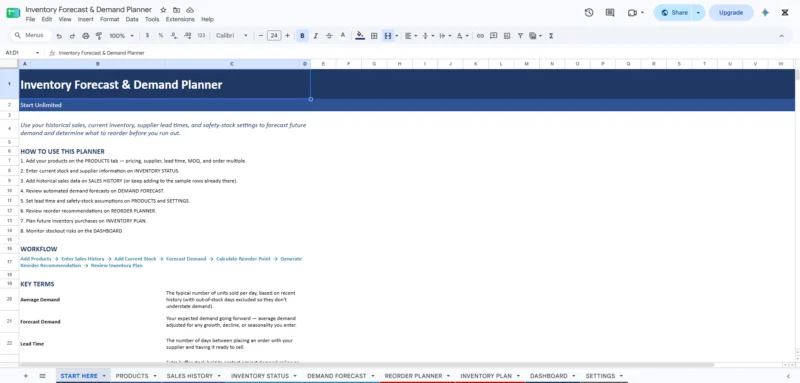800x383 pixels.
Task: Select the HOW TO USE THIS PLANNER heading cell
Action: [x=62, y=151]
